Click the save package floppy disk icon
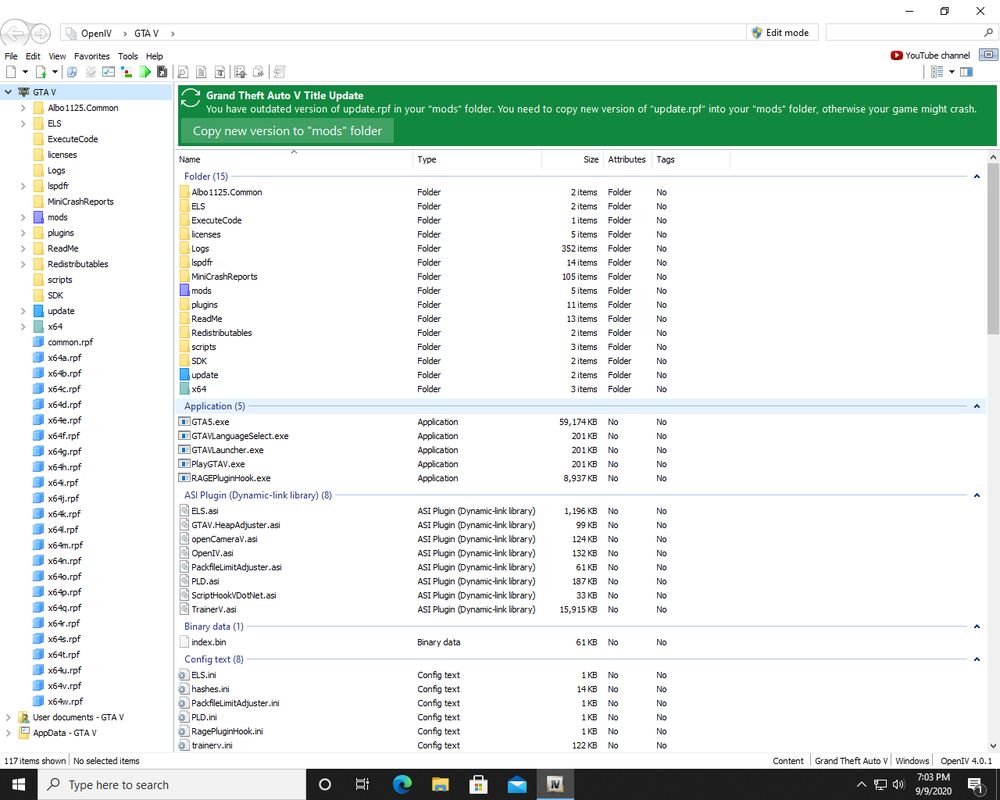This screenshot has height=800, width=1000. [162, 72]
